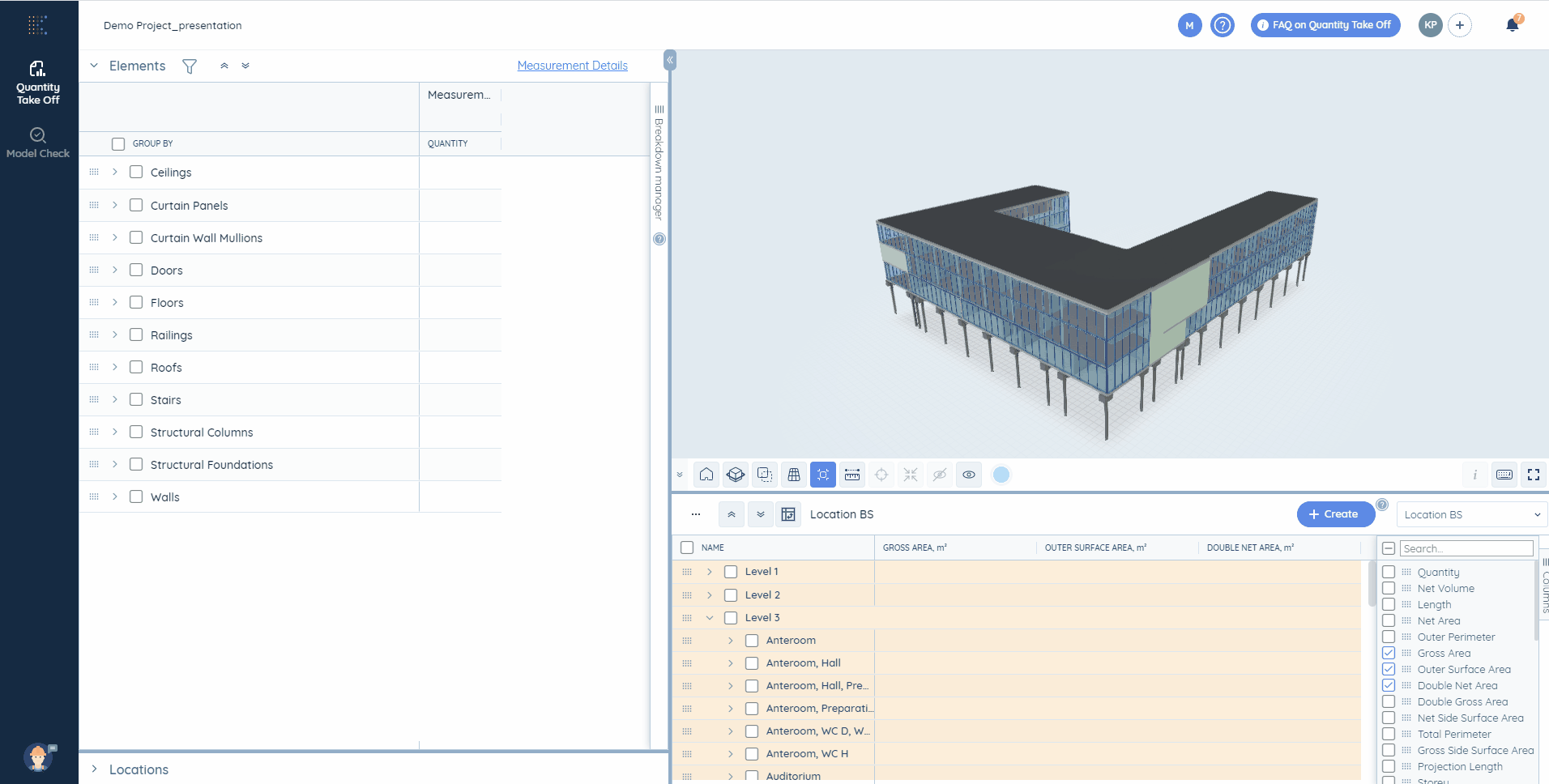This screenshot has height=784, width=1549.
Task: Pick the light blue color swatch in viewer toolbar
Action: (1001, 475)
